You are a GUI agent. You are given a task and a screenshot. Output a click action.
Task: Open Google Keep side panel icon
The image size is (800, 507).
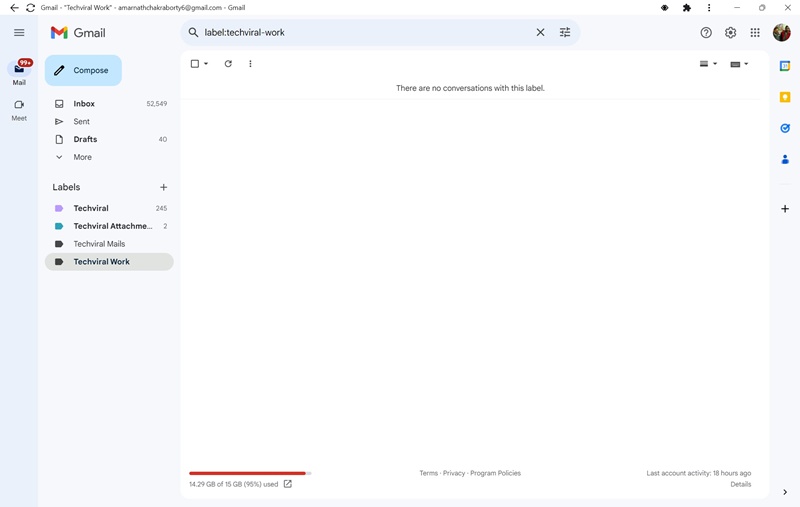(x=785, y=97)
